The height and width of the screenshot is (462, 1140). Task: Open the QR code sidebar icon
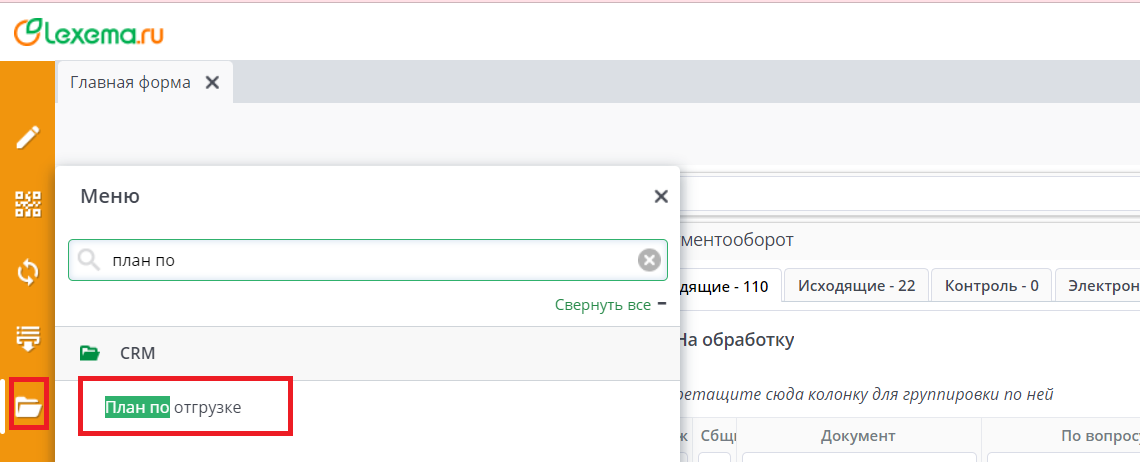[27, 204]
